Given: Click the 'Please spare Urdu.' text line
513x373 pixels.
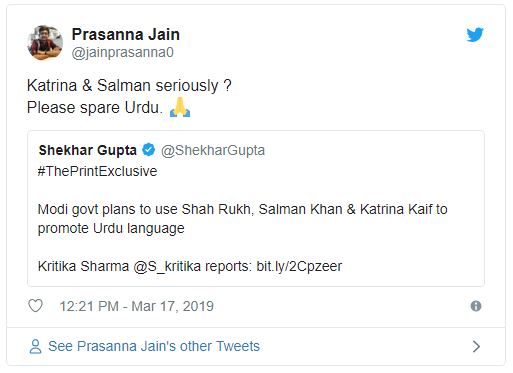Looking at the screenshot, I should (x=95, y=107).
